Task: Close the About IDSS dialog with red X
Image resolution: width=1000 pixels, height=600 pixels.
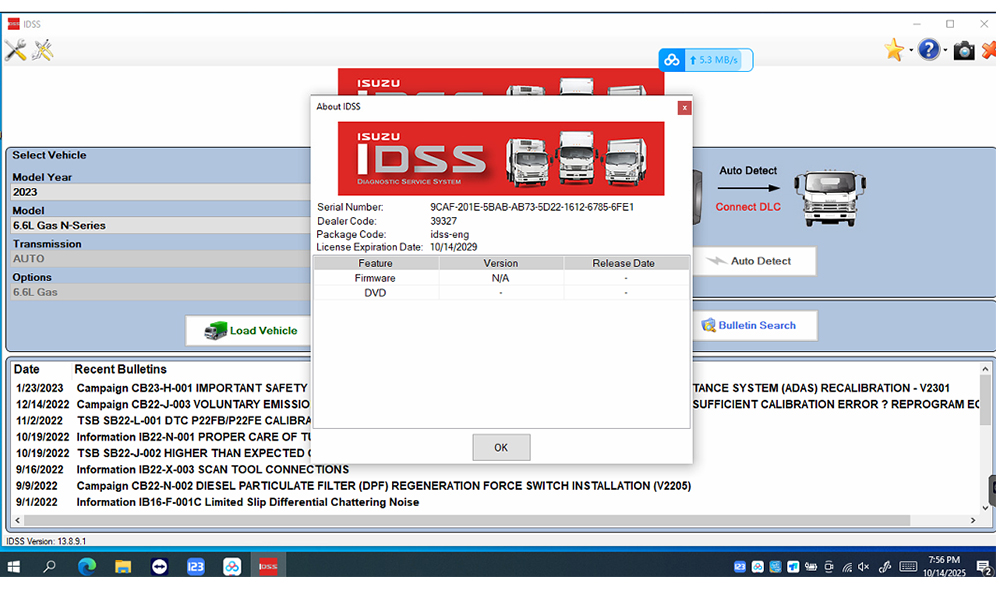Action: [684, 107]
